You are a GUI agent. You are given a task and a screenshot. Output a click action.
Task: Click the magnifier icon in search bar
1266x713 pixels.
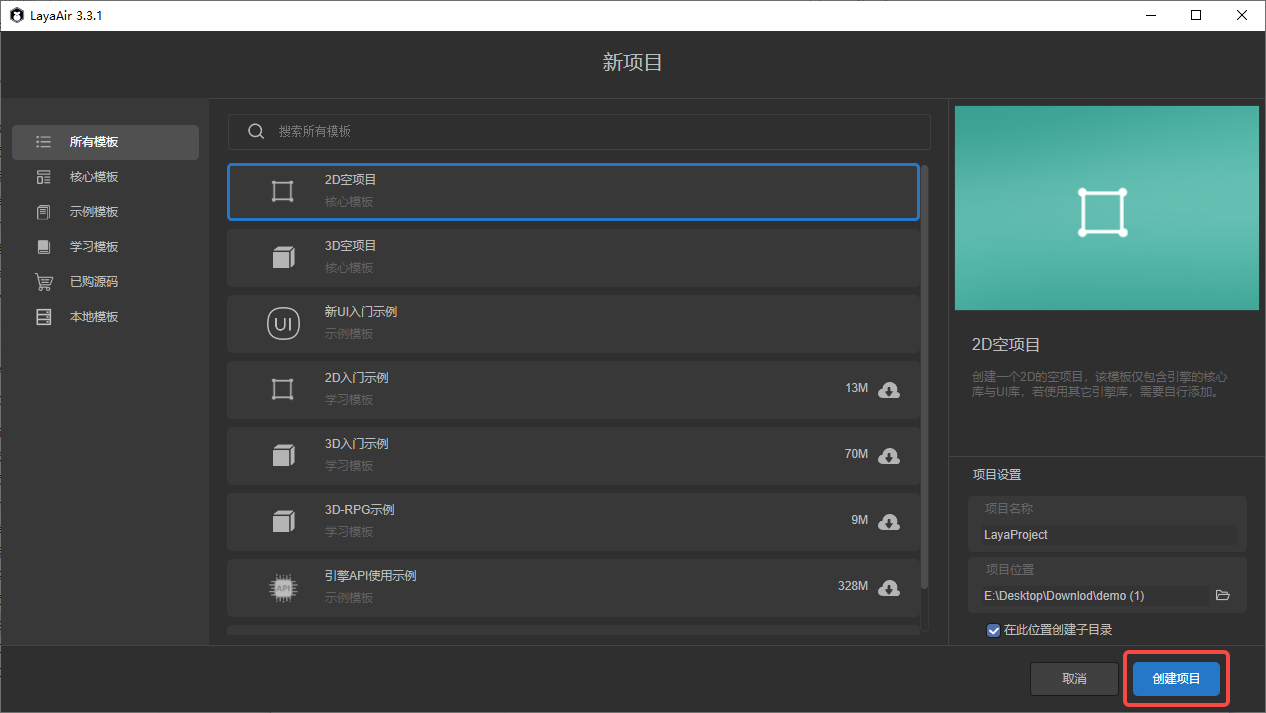256,131
